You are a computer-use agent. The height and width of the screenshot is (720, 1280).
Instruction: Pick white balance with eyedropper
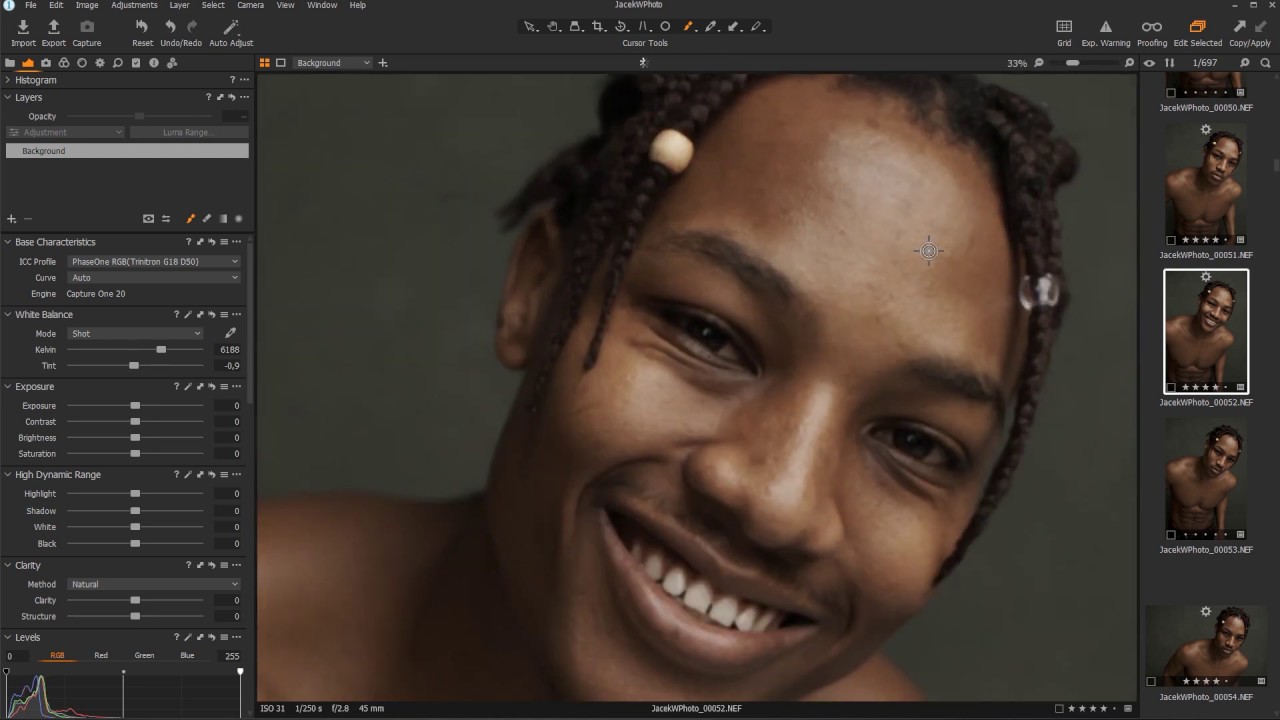(230, 333)
